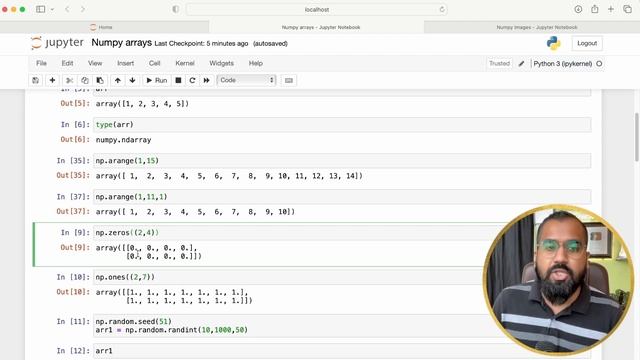Screen dimensions: 640x360
Task: Open the Kernel menu
Action: click(x=185, y=63)
